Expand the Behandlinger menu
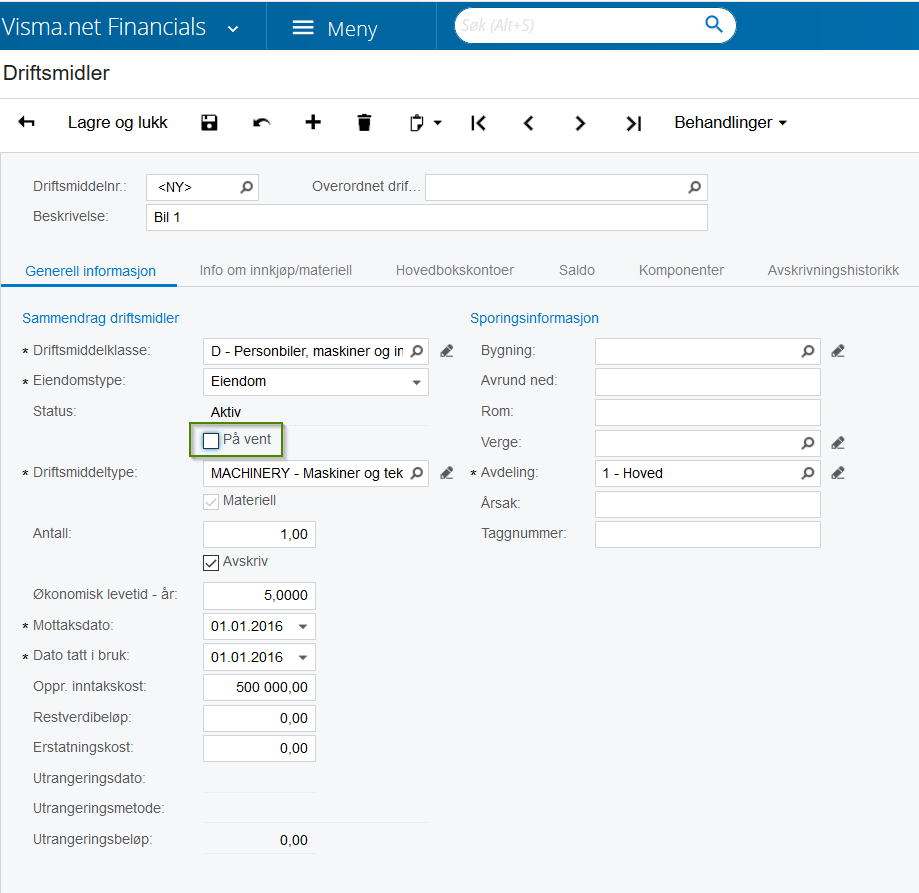The image size is (919, 893). tap(730, 122)
